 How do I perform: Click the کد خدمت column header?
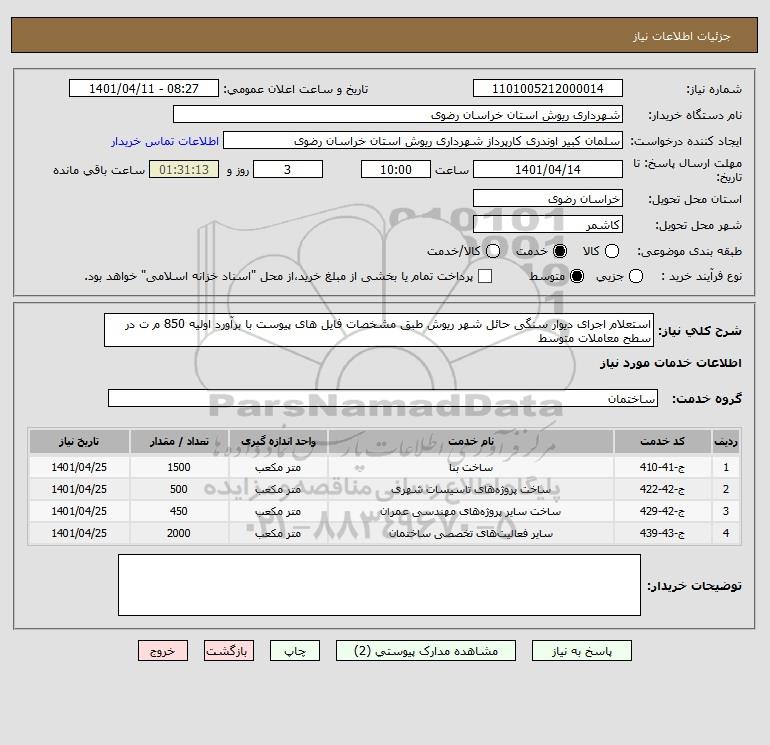(662, 441)
